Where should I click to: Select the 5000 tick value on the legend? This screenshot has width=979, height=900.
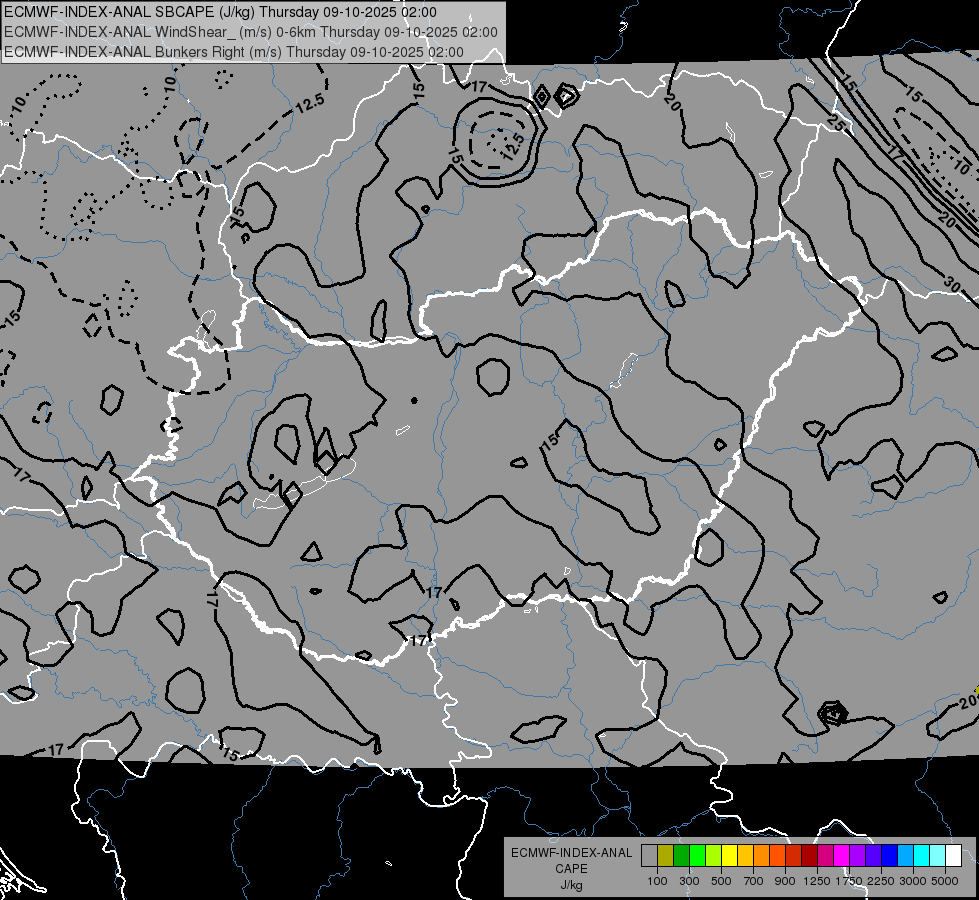[x=945, y=881]
